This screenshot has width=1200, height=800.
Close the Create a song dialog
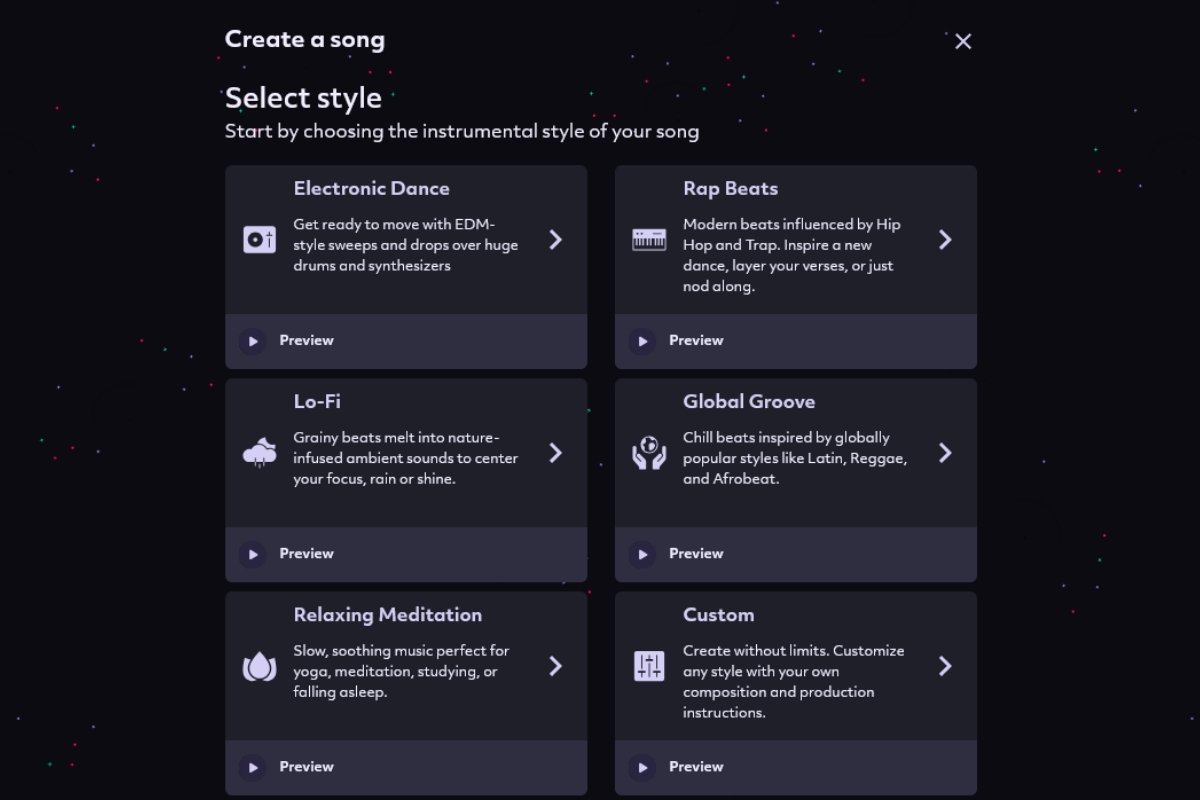pyautogui.click(x=963, y=41)
